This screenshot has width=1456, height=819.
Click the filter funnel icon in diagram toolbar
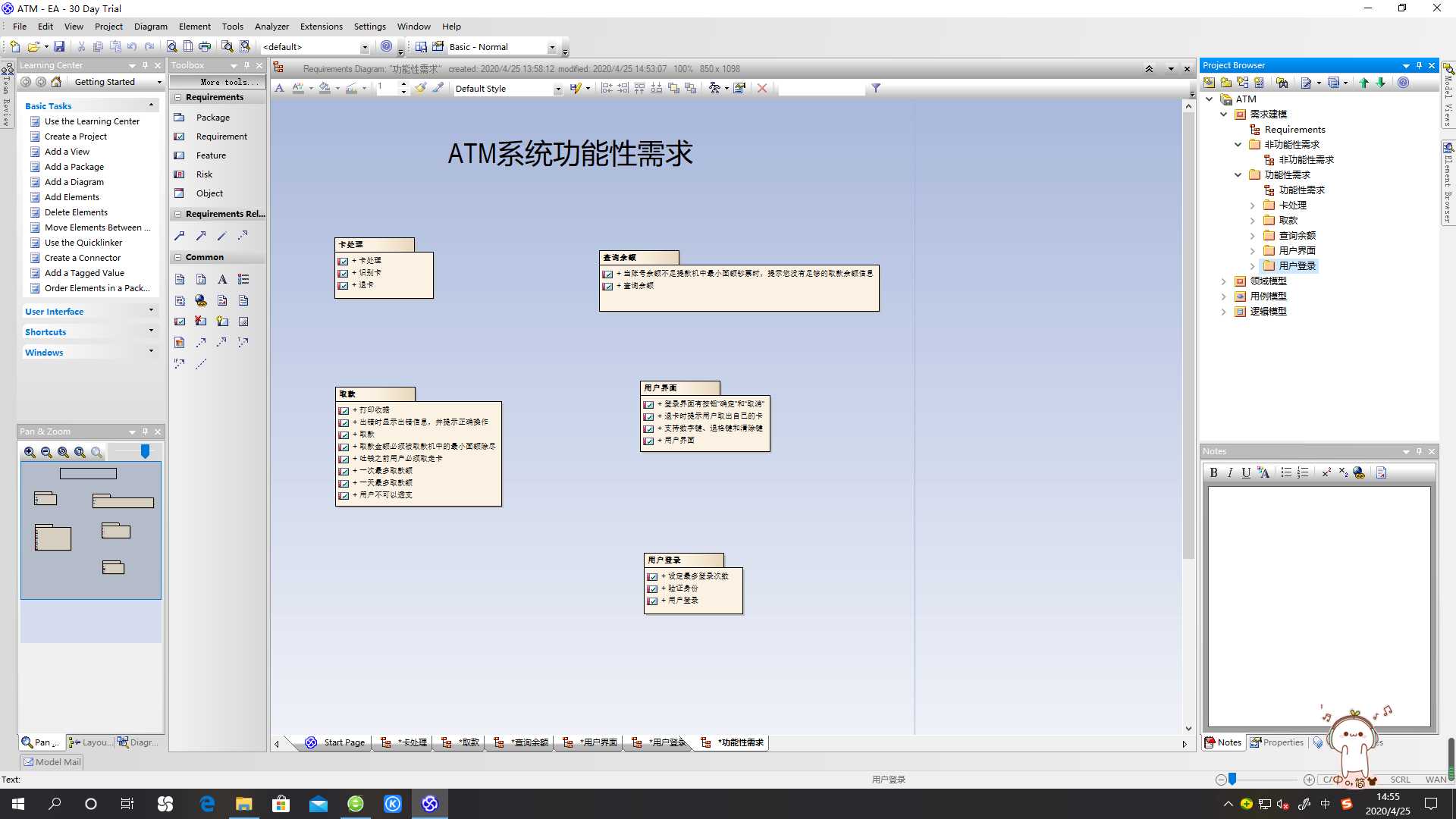tap(876, 89)
